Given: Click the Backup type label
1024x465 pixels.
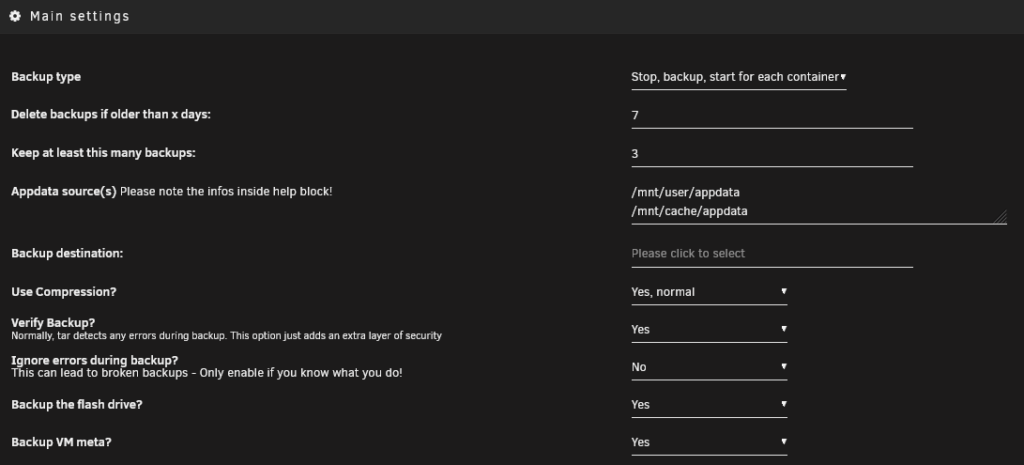Looking at the screenshot, I should tap(46, 77).
